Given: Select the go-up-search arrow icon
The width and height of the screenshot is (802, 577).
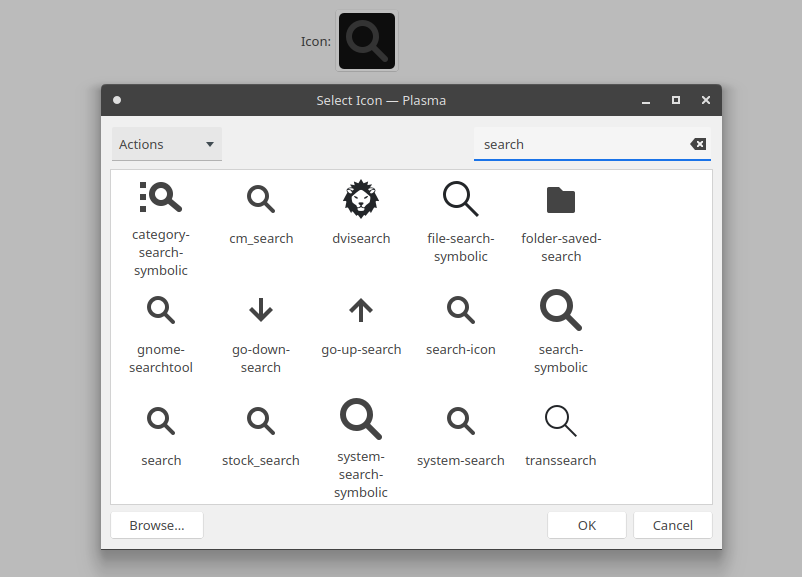Looking at the screenshot, I should [x=361, y=310].
